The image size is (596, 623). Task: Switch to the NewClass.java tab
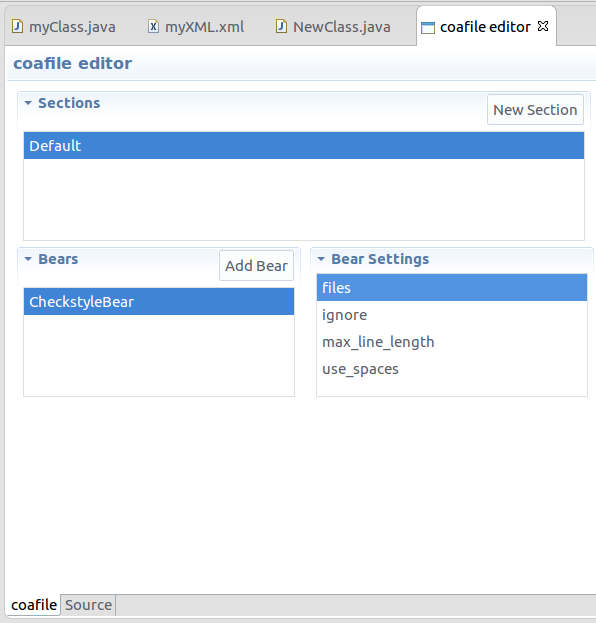333,27
